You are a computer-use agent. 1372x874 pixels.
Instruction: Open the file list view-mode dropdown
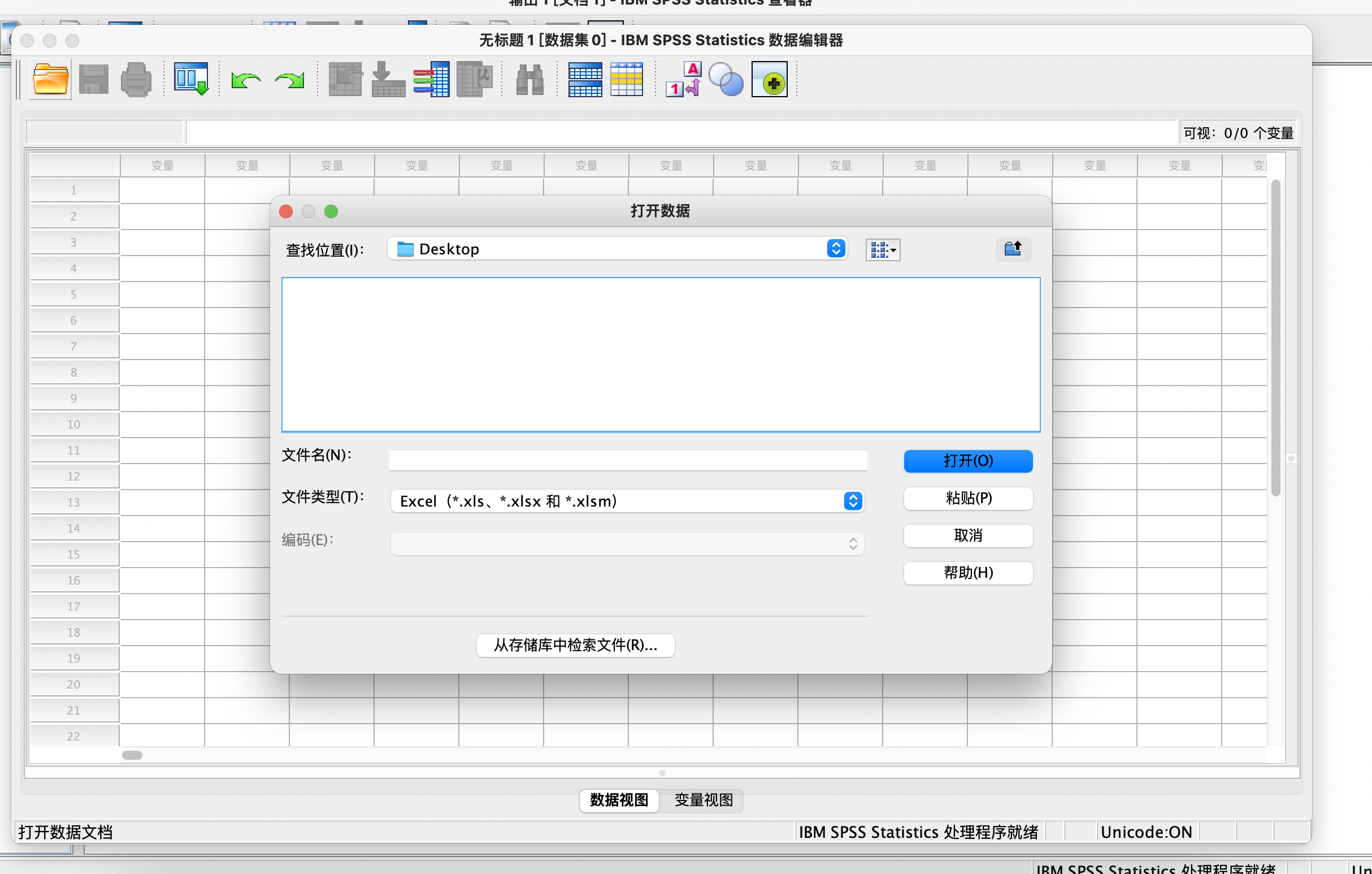coord(883,250)
